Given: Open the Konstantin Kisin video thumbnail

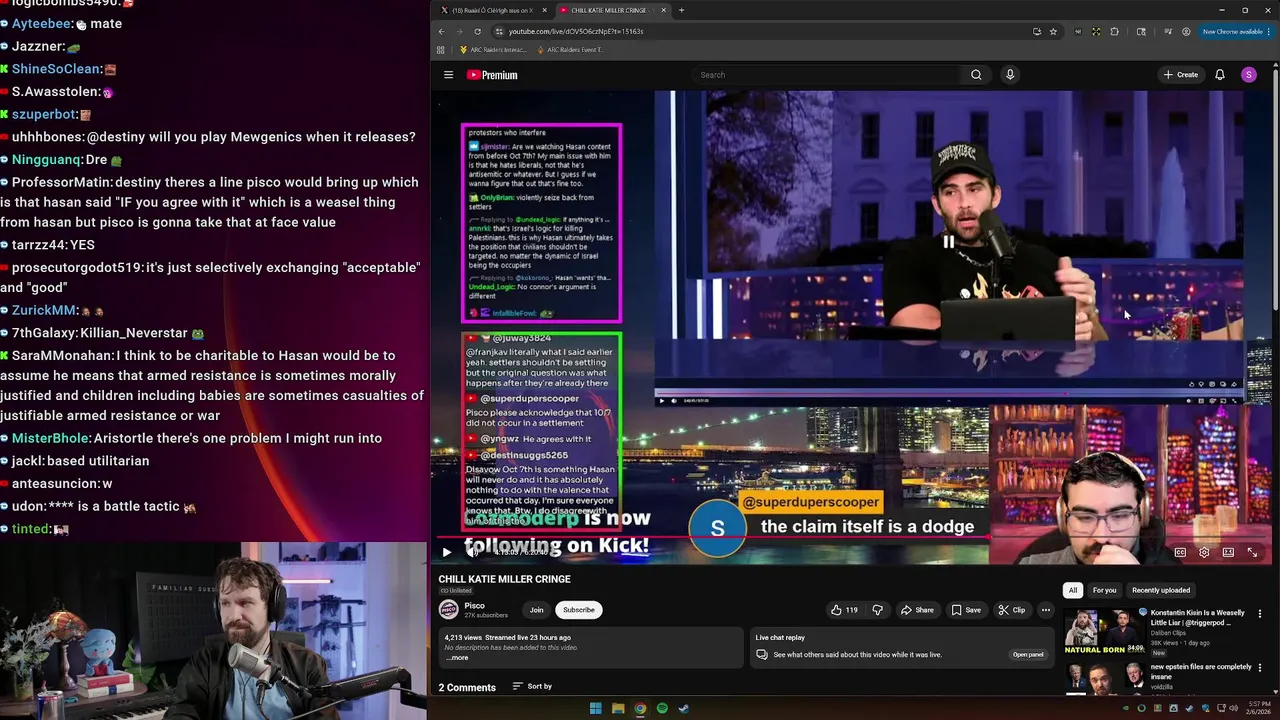Looking at the screenshot, I should (1105, 631).
